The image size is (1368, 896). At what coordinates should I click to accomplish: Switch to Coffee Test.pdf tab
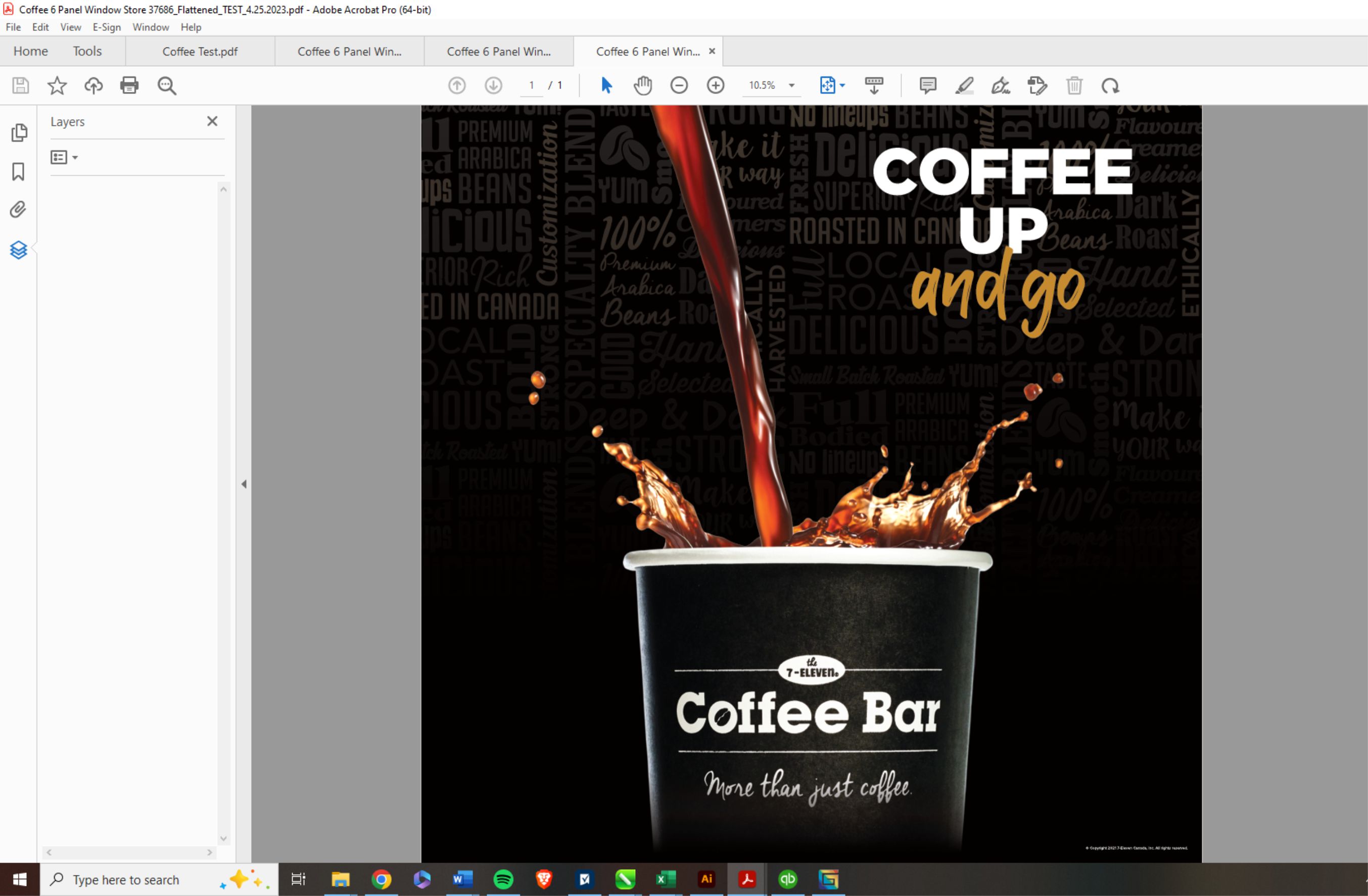(x=200, y=51)
